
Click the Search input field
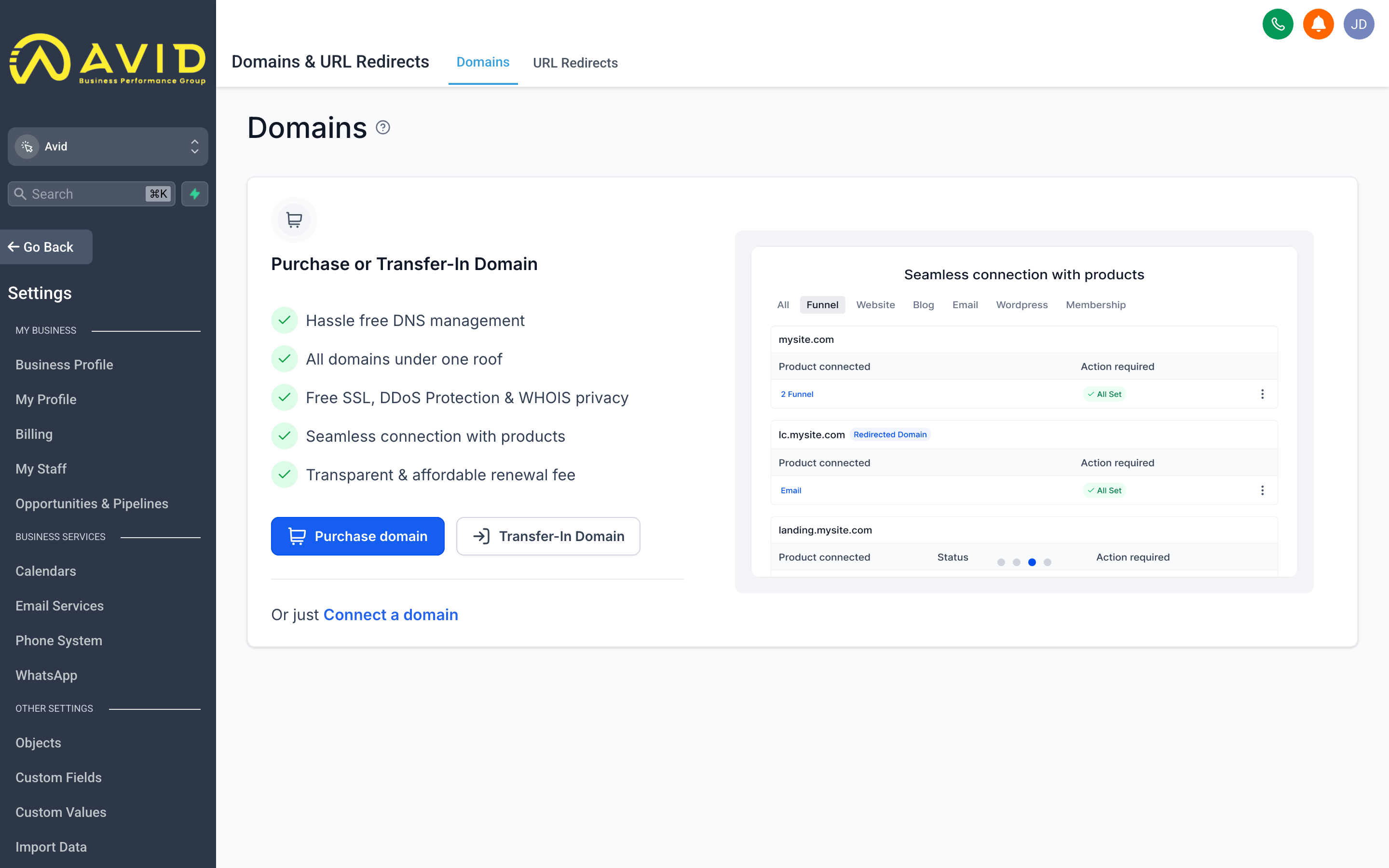(x=91, y=194)
